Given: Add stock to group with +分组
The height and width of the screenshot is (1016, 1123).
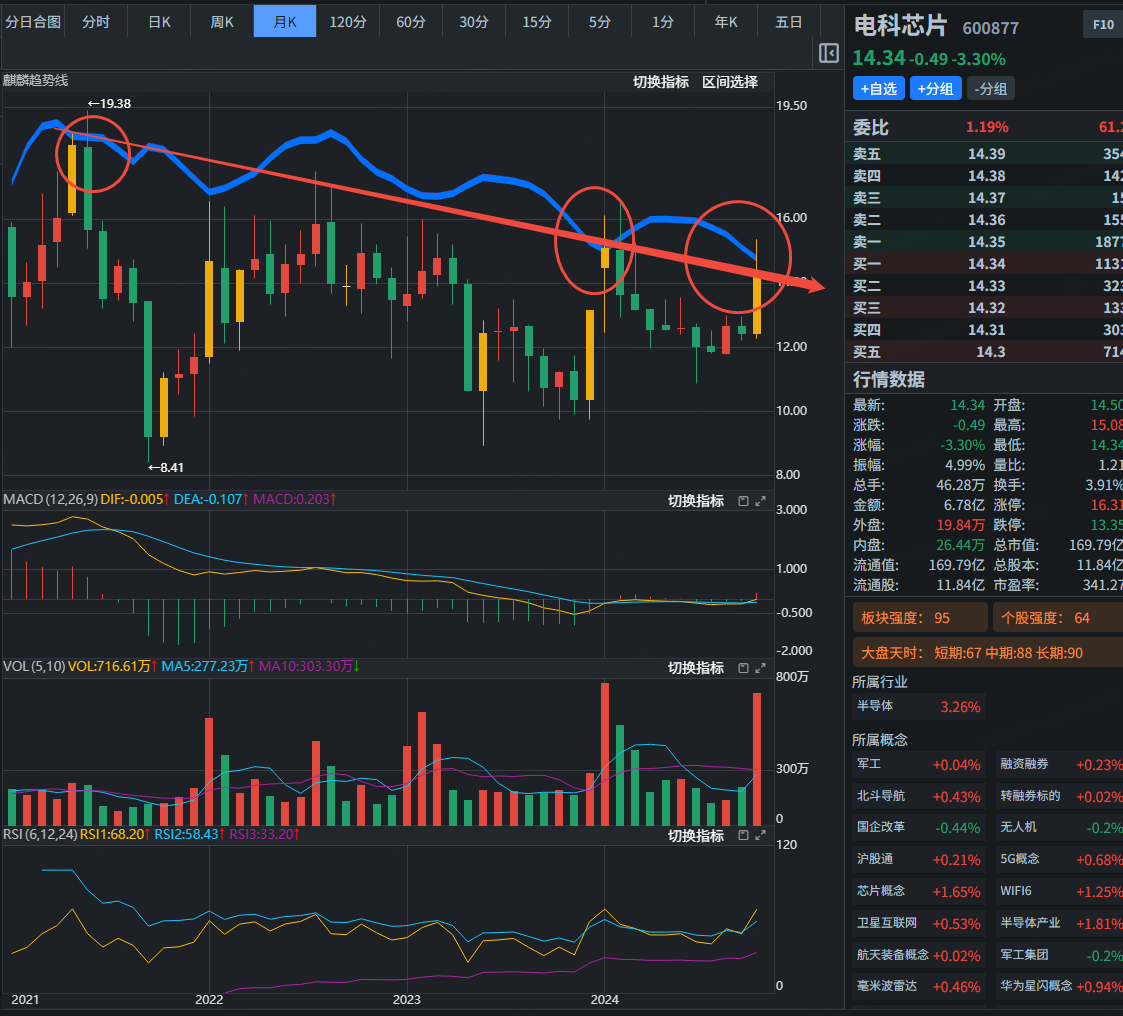Looking at the screenshot, I should 934,89.
